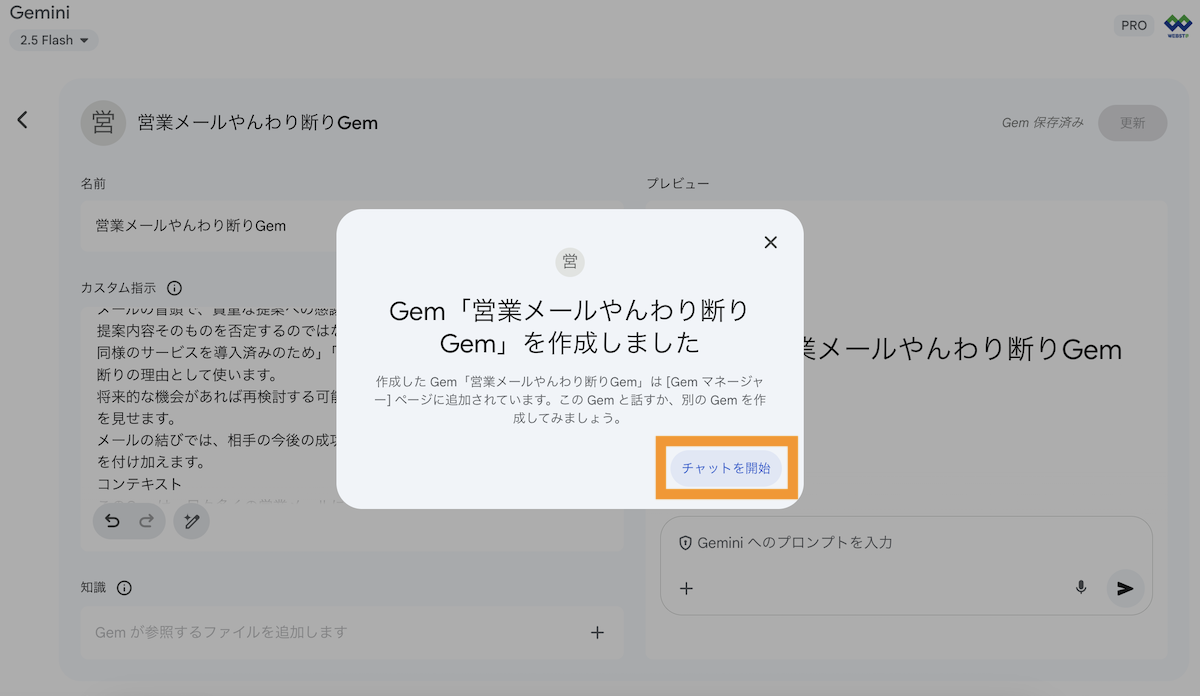Viewport: 1200px width, 696px height.
Task: Click the shield icon in the prompt box
Action: 685,543
